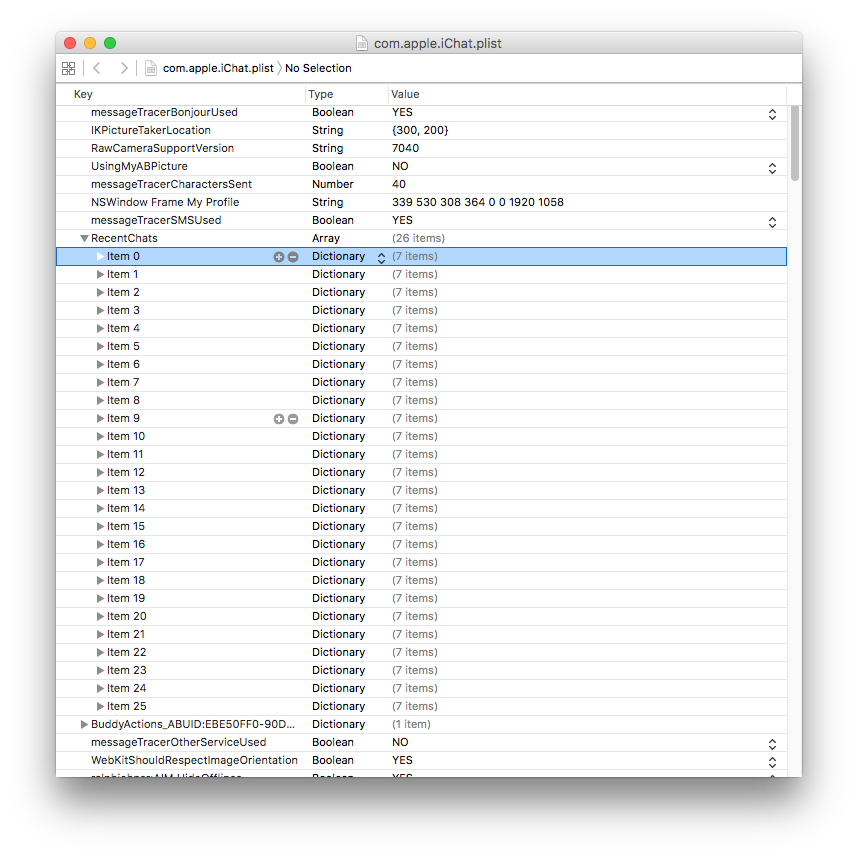Image resolution: width=858 pixels, height=857 pixels.
Task: Select the Item 2 row label
Action: tap(123, 292)
